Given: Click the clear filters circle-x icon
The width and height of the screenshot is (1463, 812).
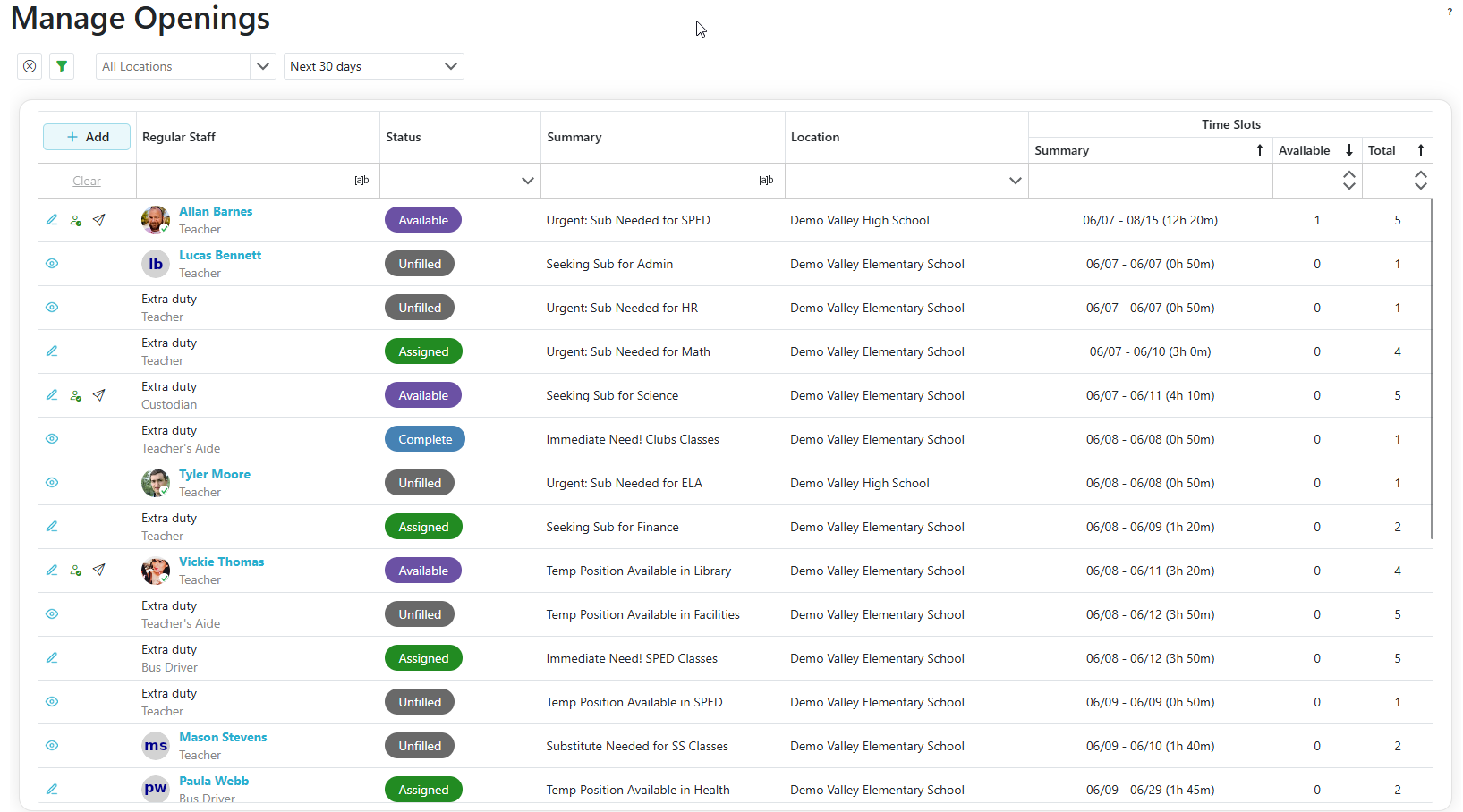Looking at the screenshot, I should tap(30, 66).
